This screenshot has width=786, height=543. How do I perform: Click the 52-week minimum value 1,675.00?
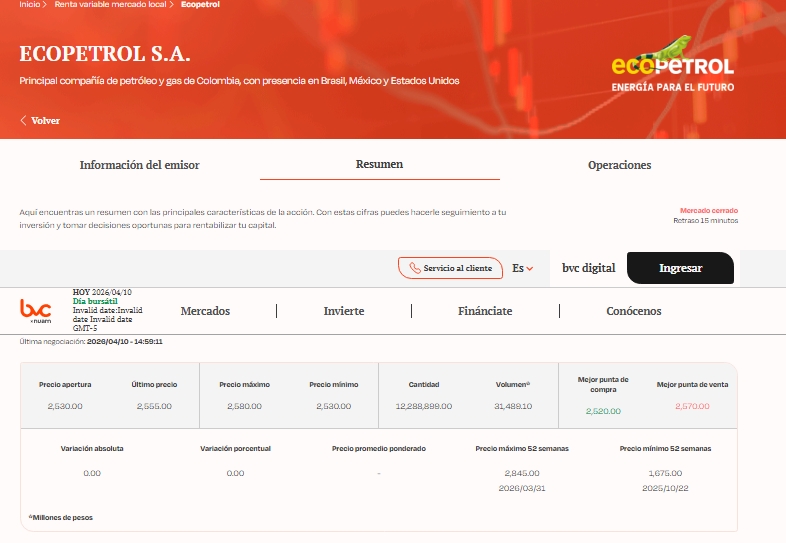pyautogui.click(x=665, y=473)
